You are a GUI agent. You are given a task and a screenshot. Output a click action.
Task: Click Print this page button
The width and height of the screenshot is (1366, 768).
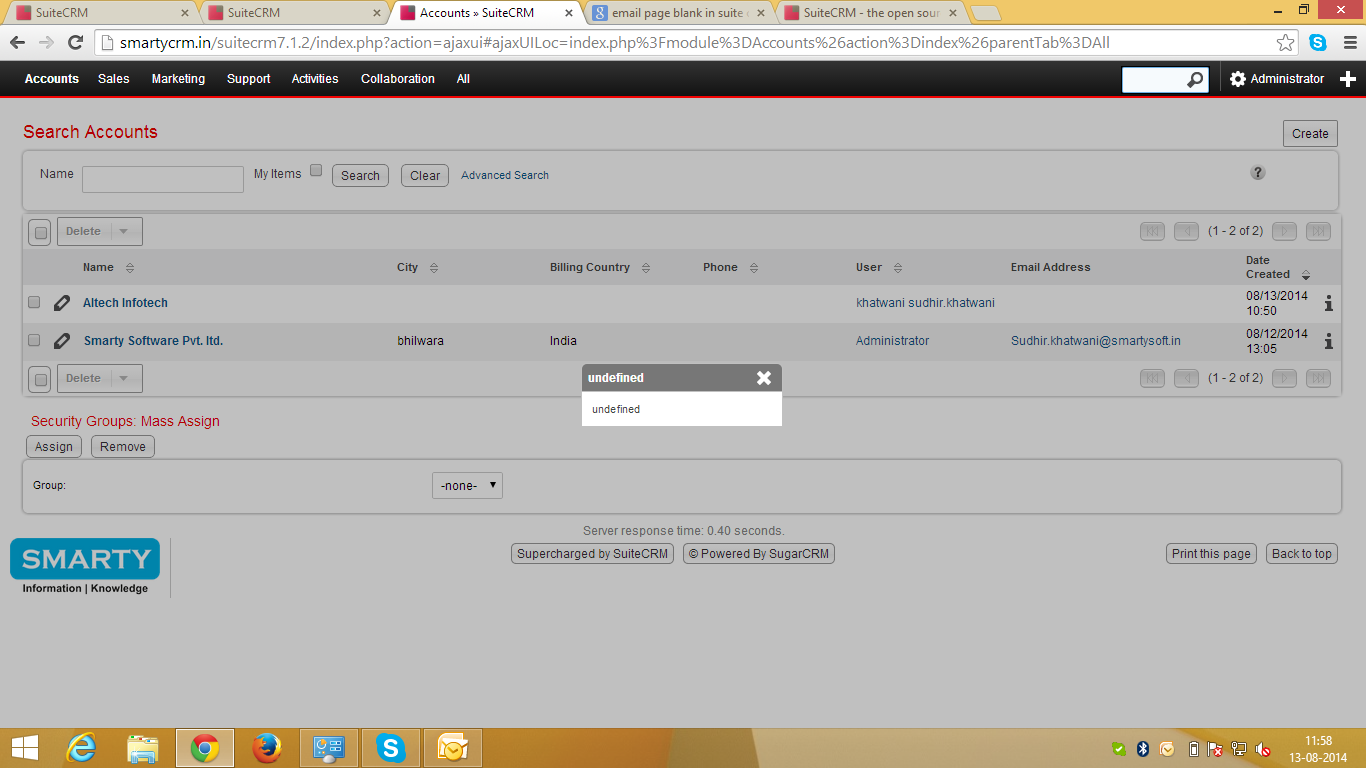click(1211, 554)
